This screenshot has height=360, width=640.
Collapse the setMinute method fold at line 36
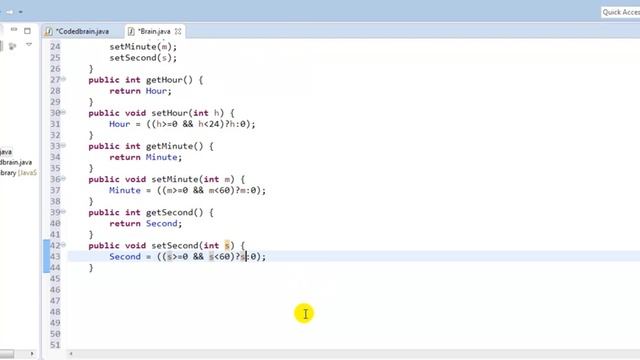coord(64,178)
